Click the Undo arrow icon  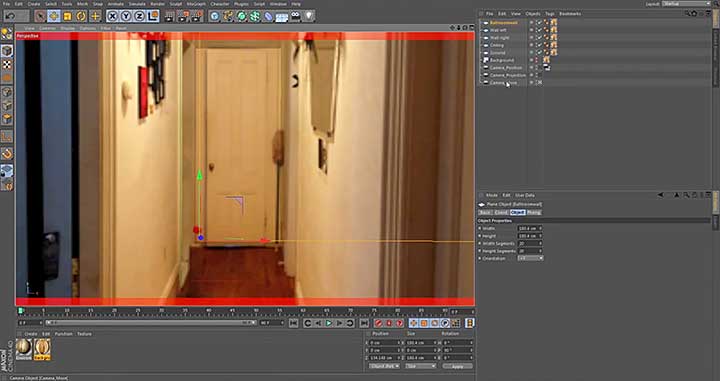coord(11,17)
